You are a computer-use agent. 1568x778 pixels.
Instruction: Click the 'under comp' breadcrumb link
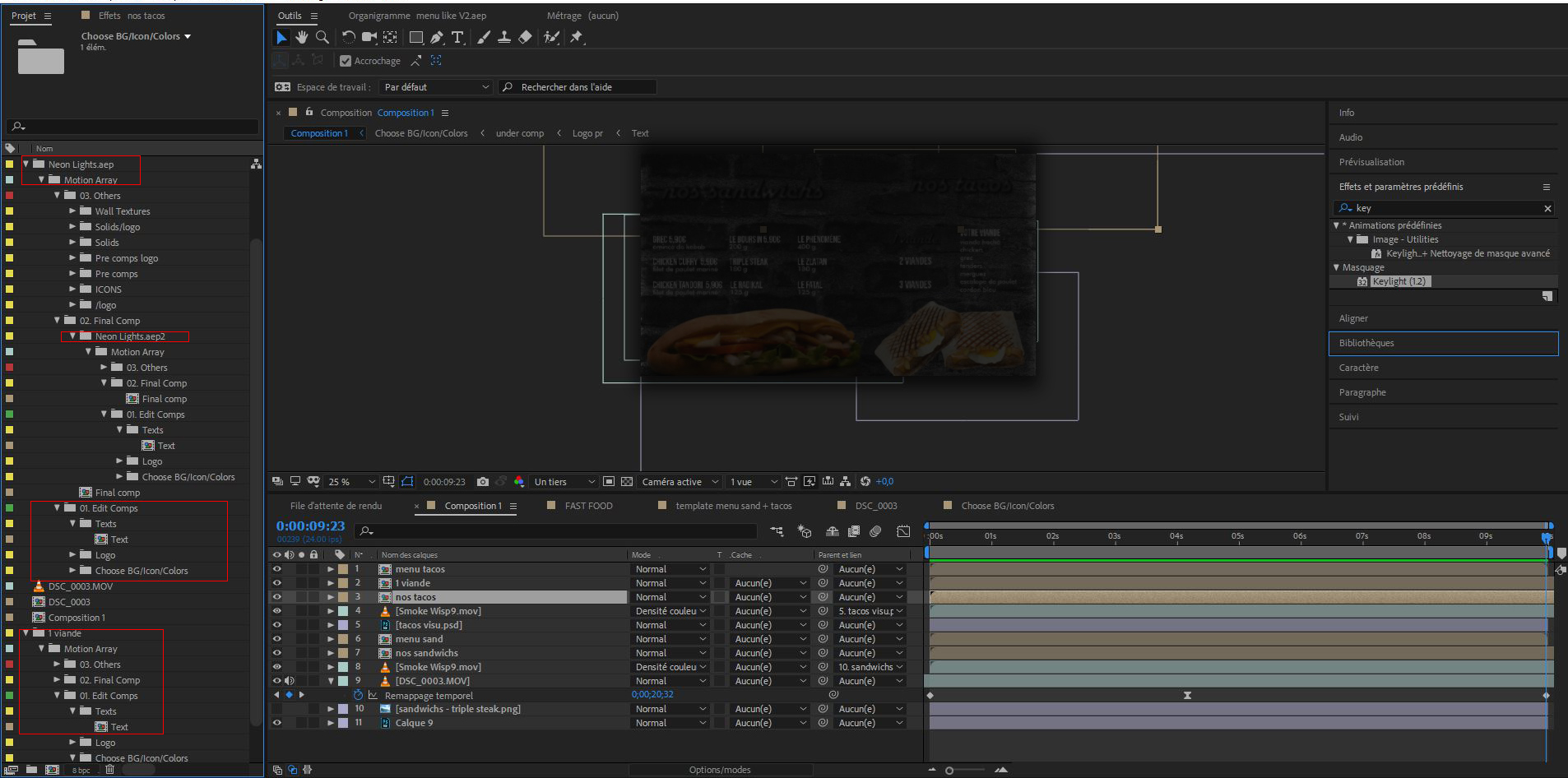point(519,133)
